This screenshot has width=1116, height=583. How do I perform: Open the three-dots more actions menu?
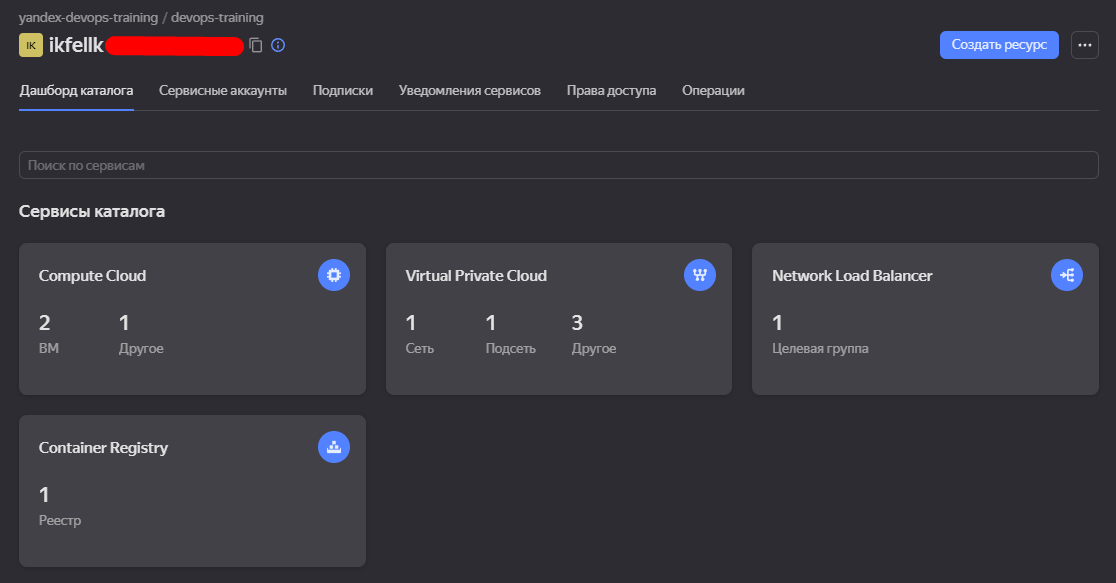[1085, 45]
